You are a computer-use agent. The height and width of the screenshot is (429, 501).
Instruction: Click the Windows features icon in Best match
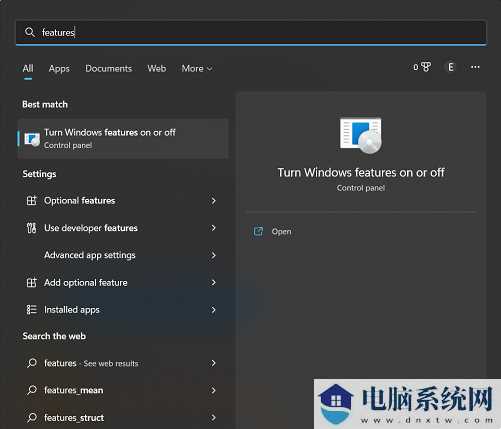[32, 139]
